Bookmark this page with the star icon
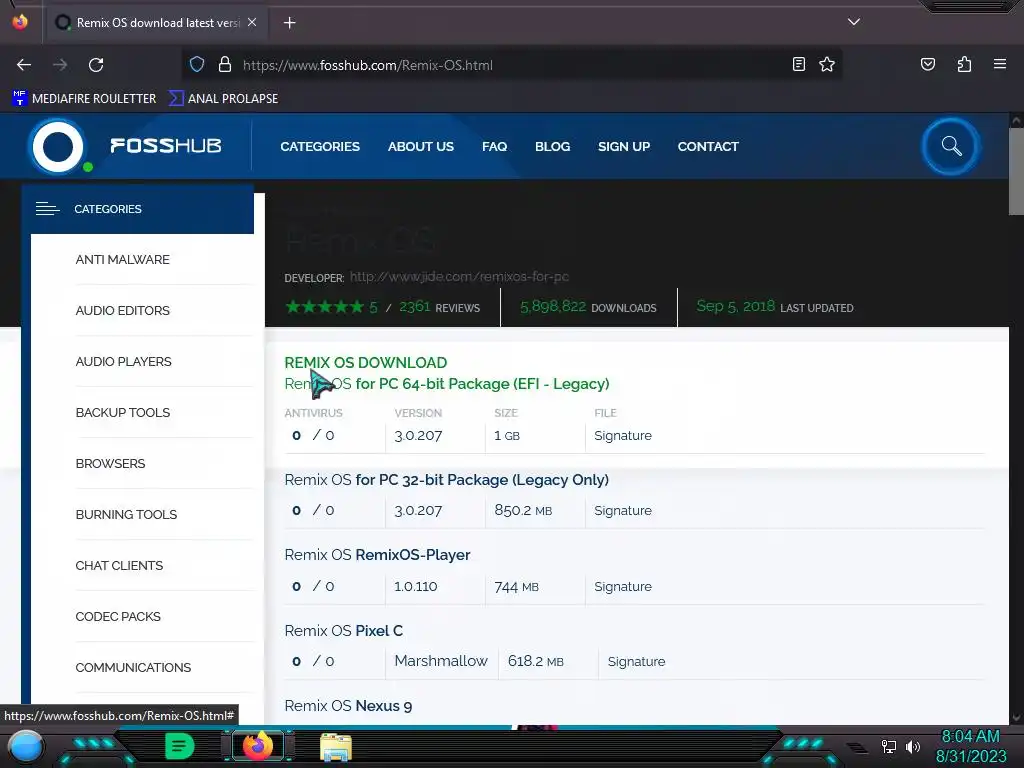This screenshot has height=768, width=1024. (827, 64)
